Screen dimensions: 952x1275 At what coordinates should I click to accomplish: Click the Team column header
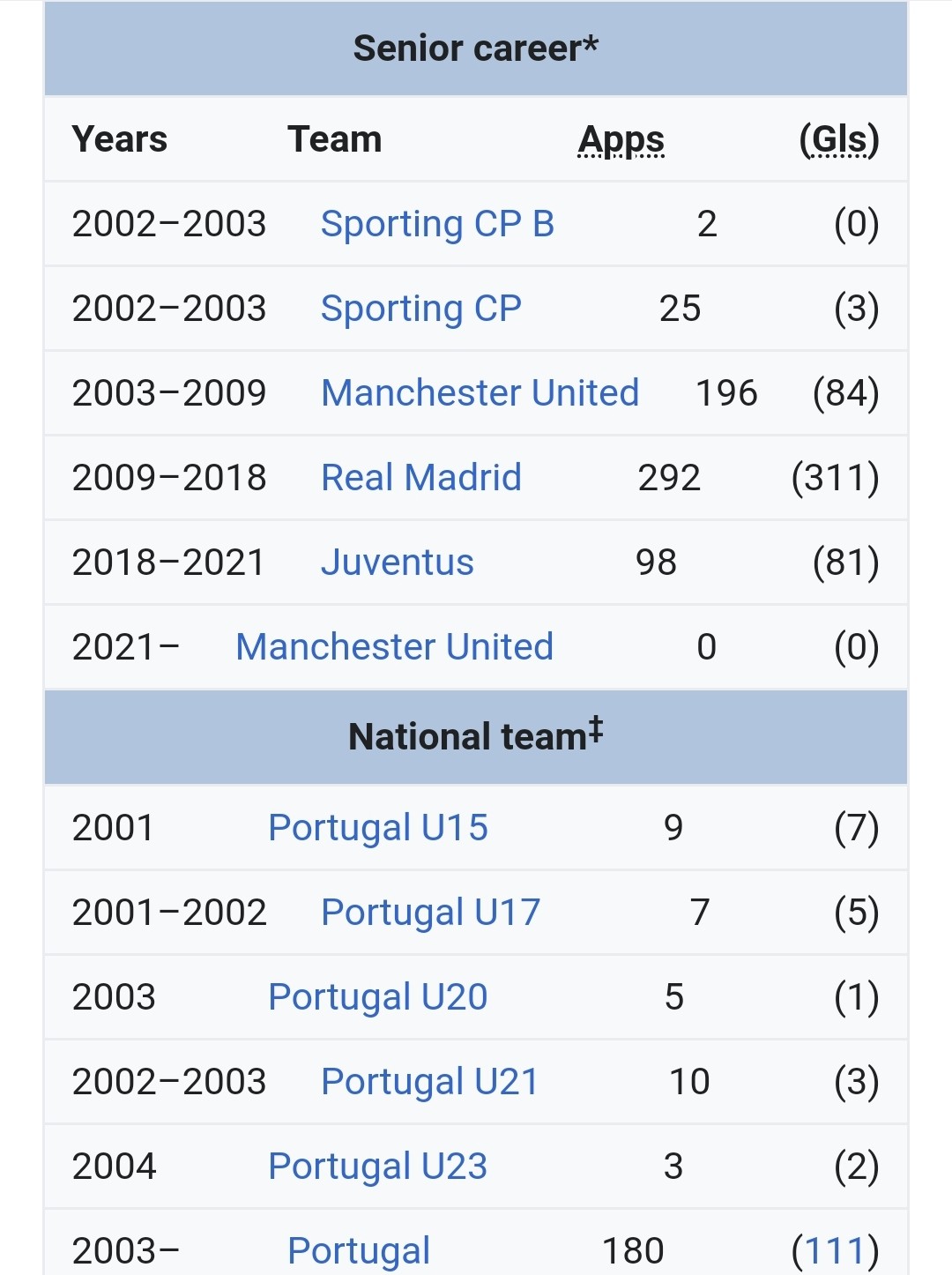pos(335,139)
